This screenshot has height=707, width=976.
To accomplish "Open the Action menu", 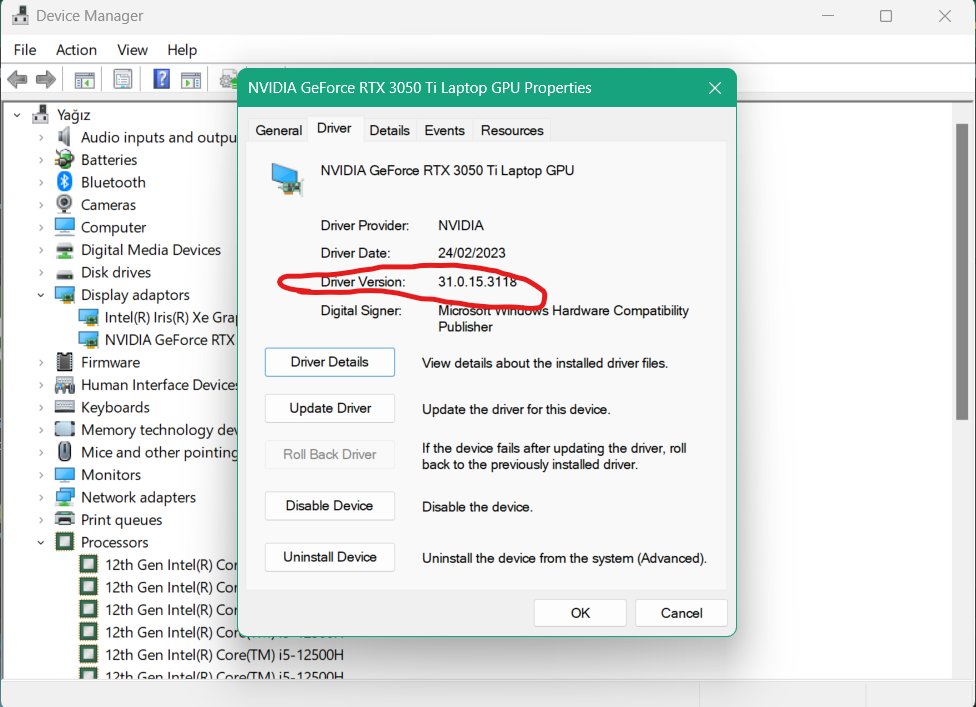I will point(77,50).
